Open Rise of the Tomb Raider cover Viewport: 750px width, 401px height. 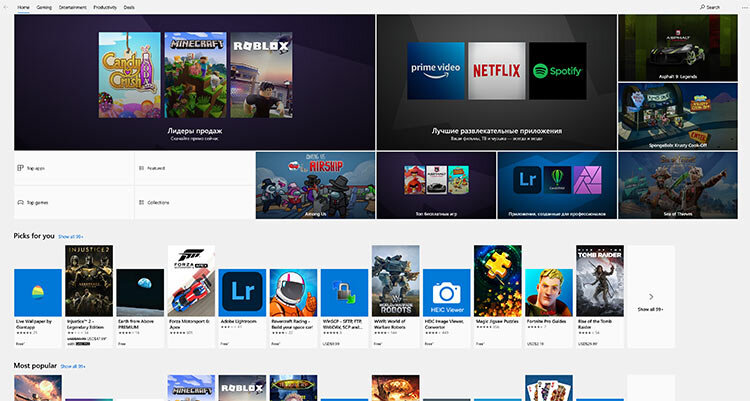tap(600, 281)
